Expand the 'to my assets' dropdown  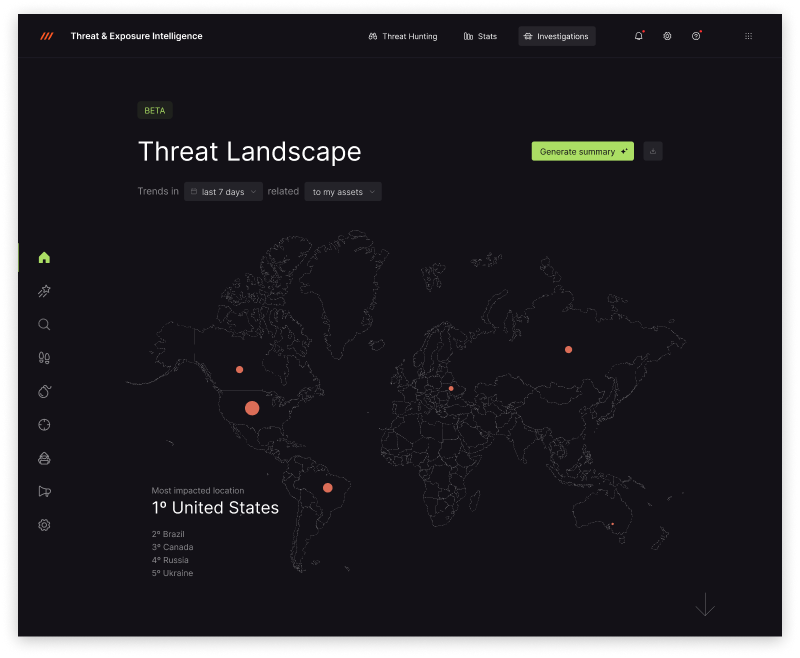click(x=343, y=192)
